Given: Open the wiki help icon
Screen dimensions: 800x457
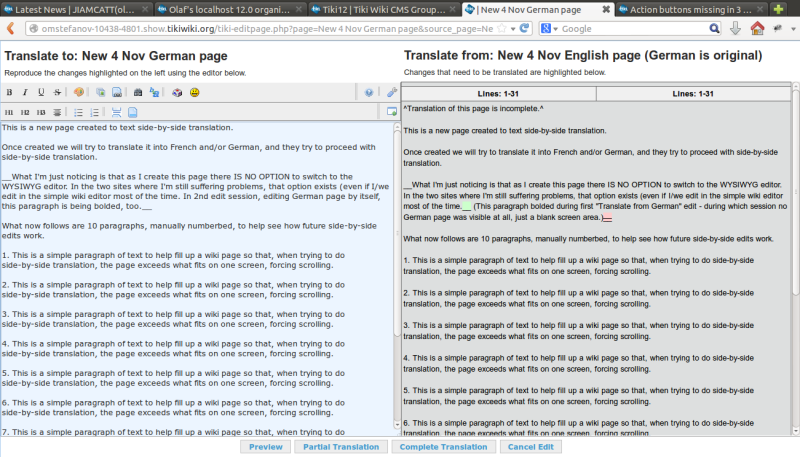Looking at the screenshot, I should coord(369,92).
